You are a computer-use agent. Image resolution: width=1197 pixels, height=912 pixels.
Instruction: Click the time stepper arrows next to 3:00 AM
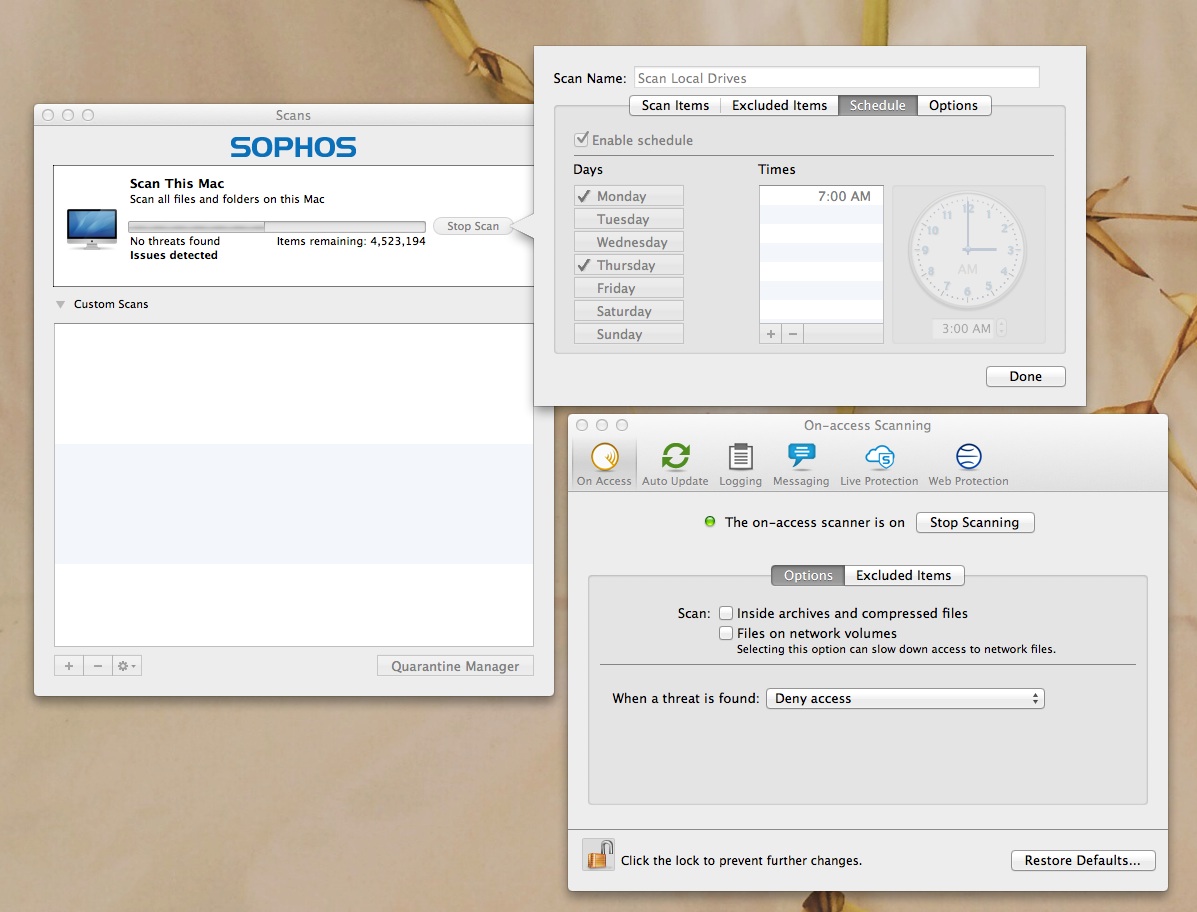[1002, 328]
